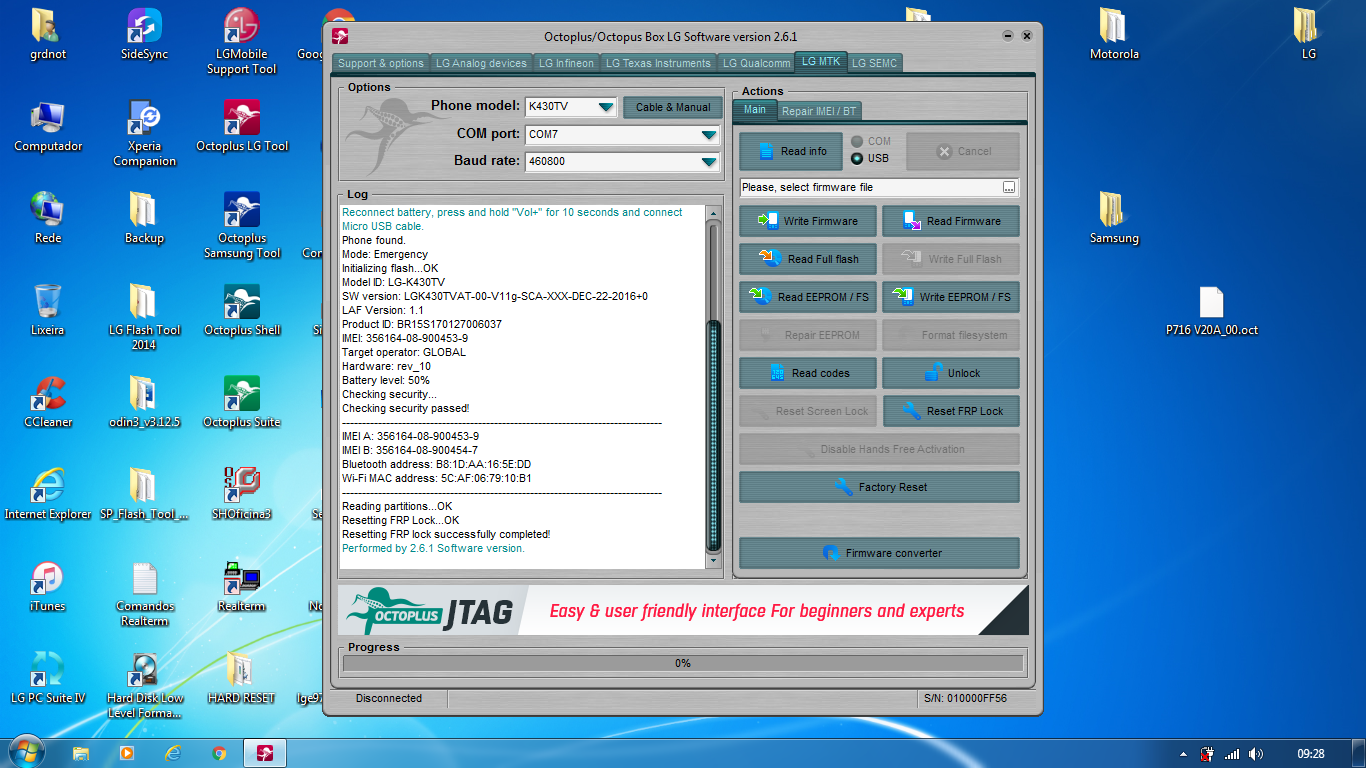
Task: Open the Rede network icon
Action: click(x=48, y=219)
